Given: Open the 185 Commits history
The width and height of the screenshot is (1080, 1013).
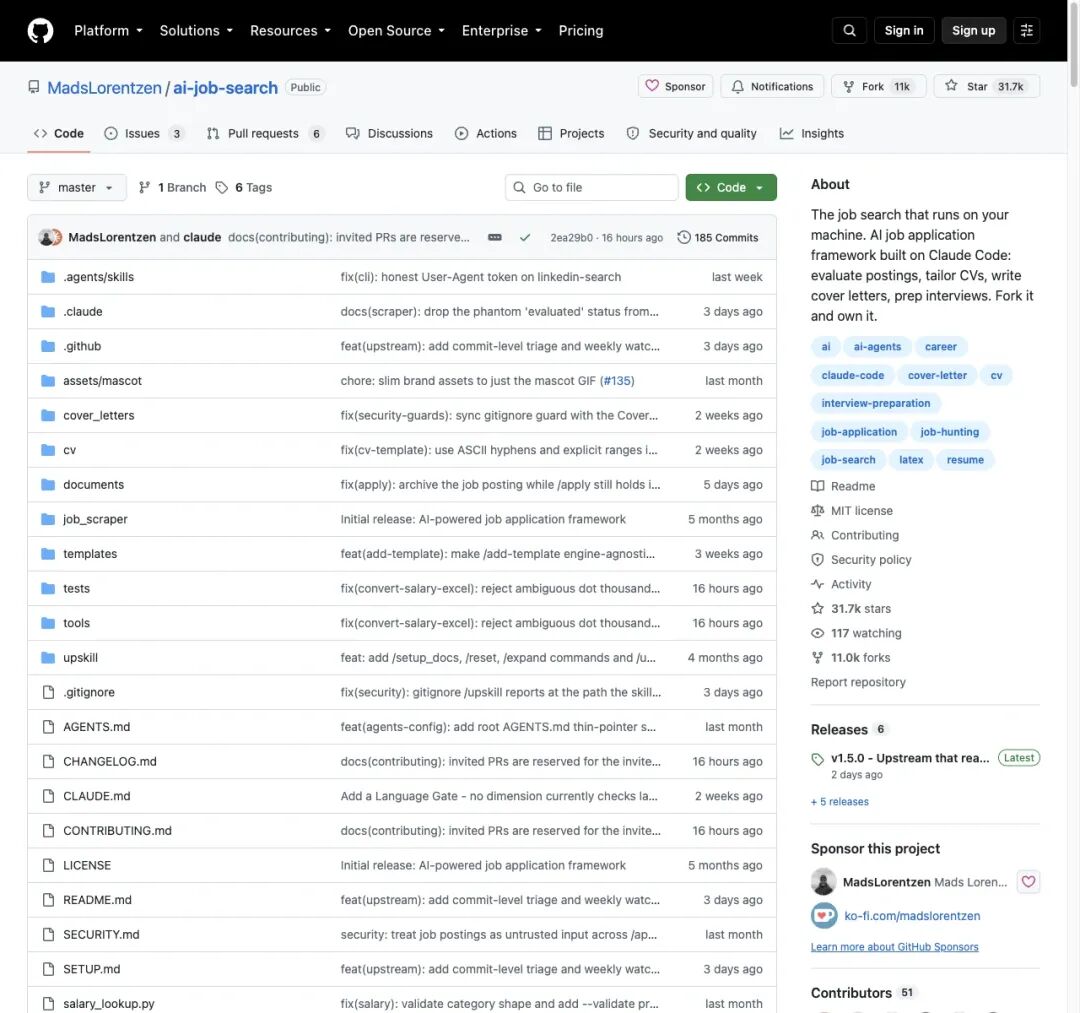Looking at the screenshot, I should pos(718,238).
